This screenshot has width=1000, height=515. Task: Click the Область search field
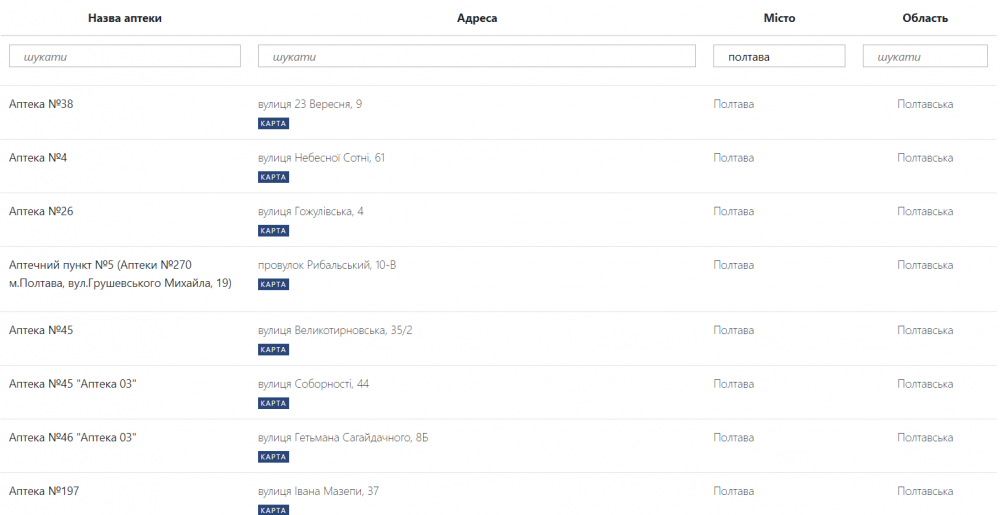point(924,56)
